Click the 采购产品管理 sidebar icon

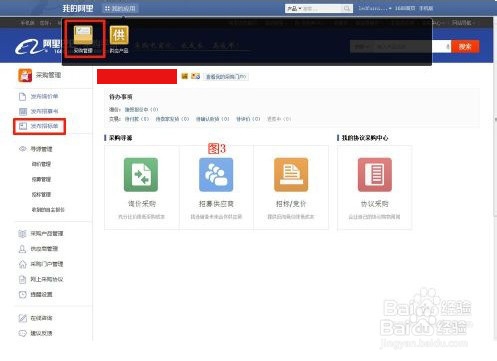click(22, 234)
